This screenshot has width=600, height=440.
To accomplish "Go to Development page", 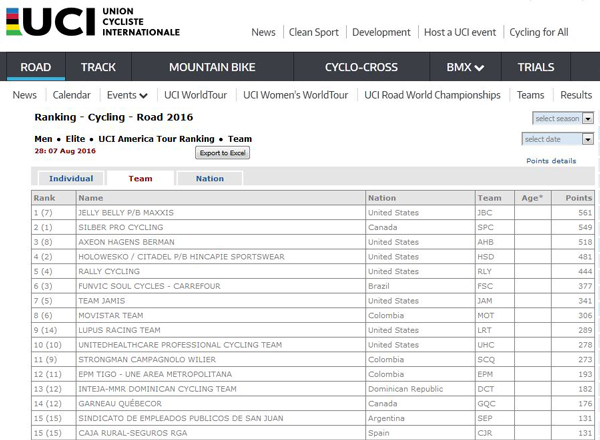I will click(381, 32).
